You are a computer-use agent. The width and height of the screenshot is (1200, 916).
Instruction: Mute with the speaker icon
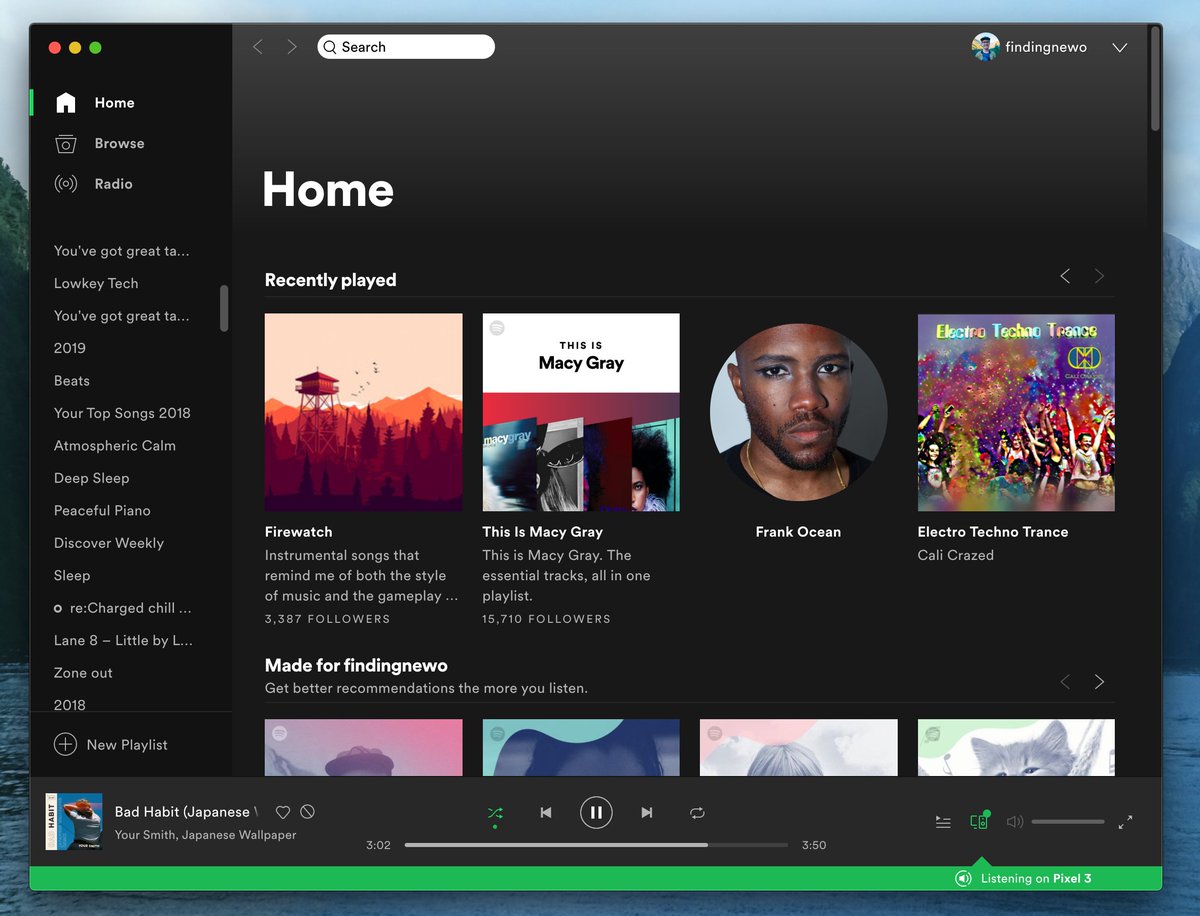[x=1015, y=822]
